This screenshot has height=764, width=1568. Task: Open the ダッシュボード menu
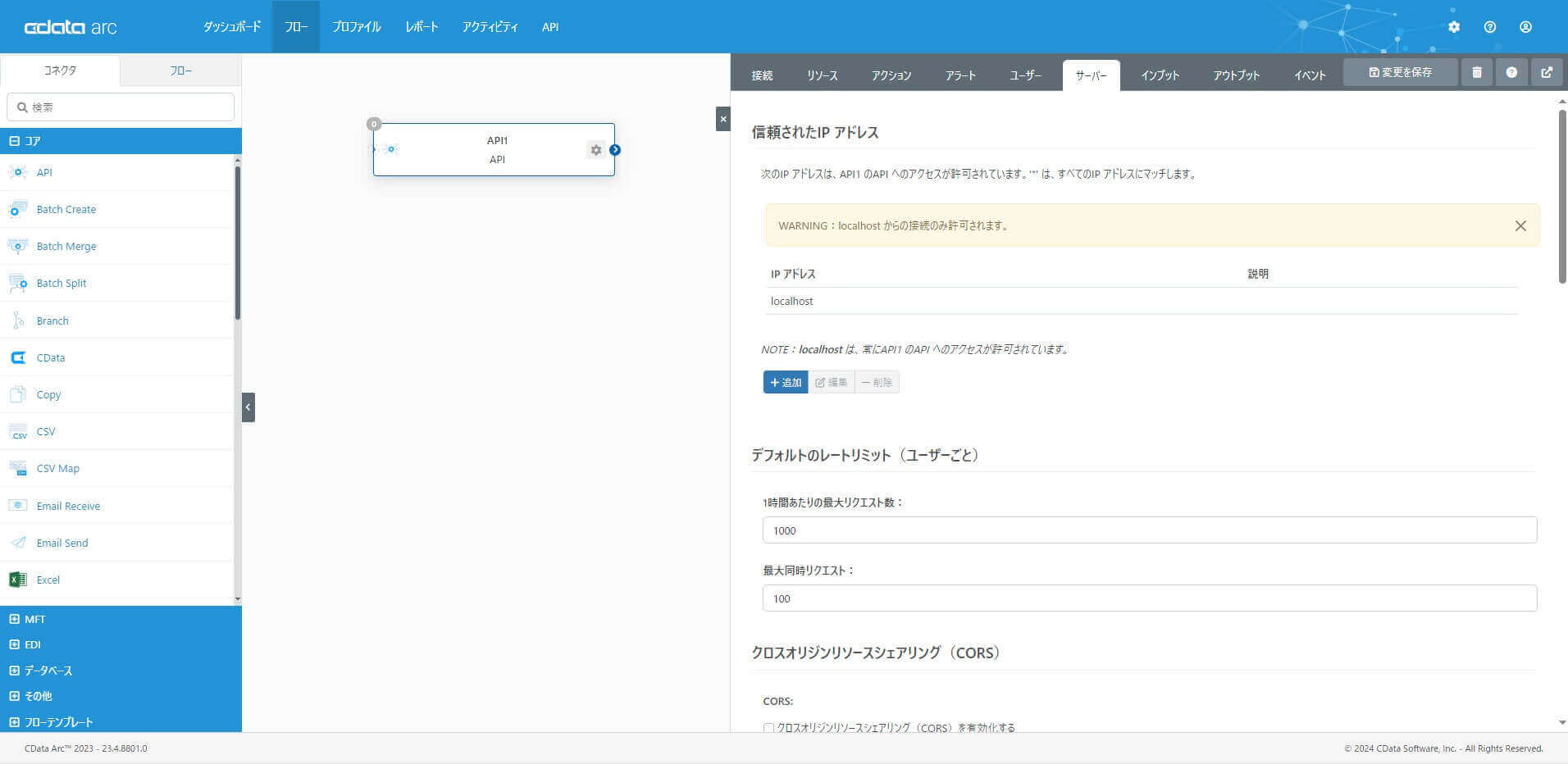232,27
